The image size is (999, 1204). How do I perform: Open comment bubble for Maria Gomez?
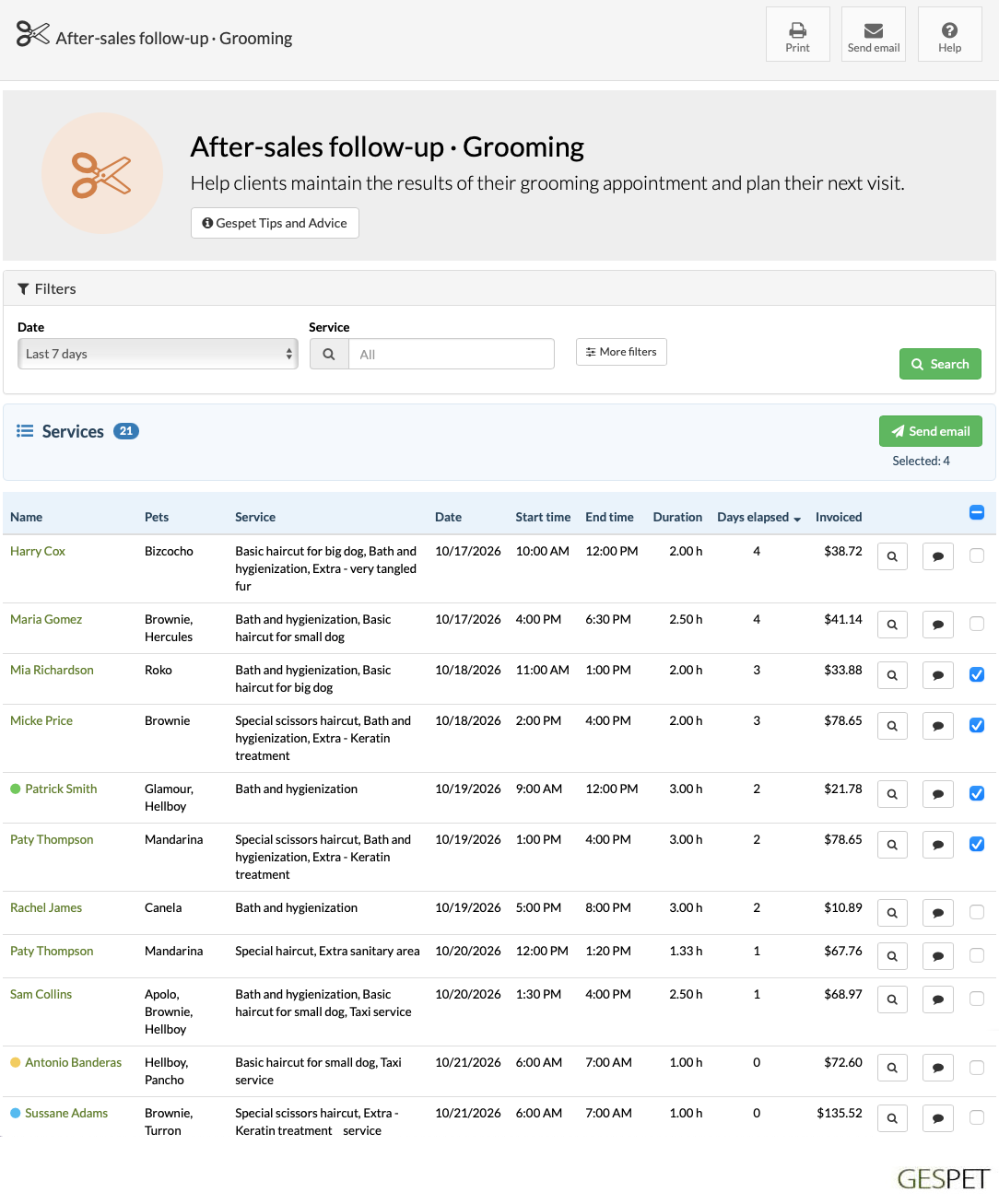938,625
